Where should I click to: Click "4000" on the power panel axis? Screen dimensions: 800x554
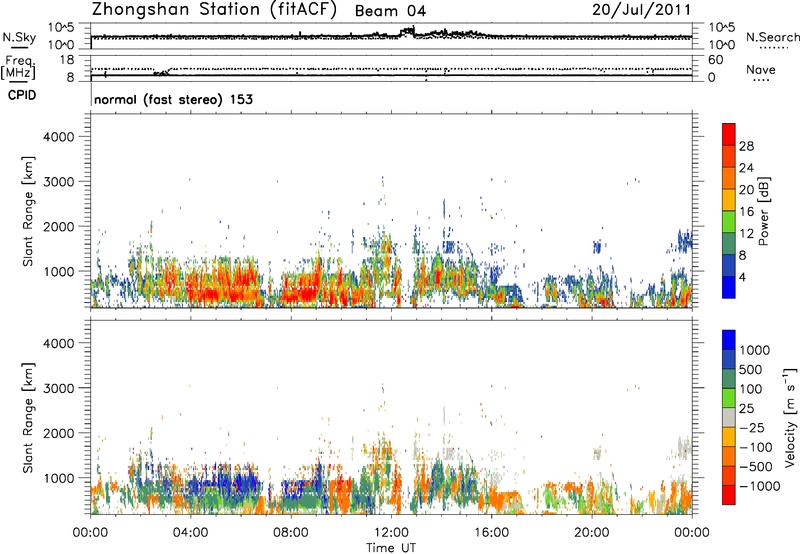coord(59,137)
